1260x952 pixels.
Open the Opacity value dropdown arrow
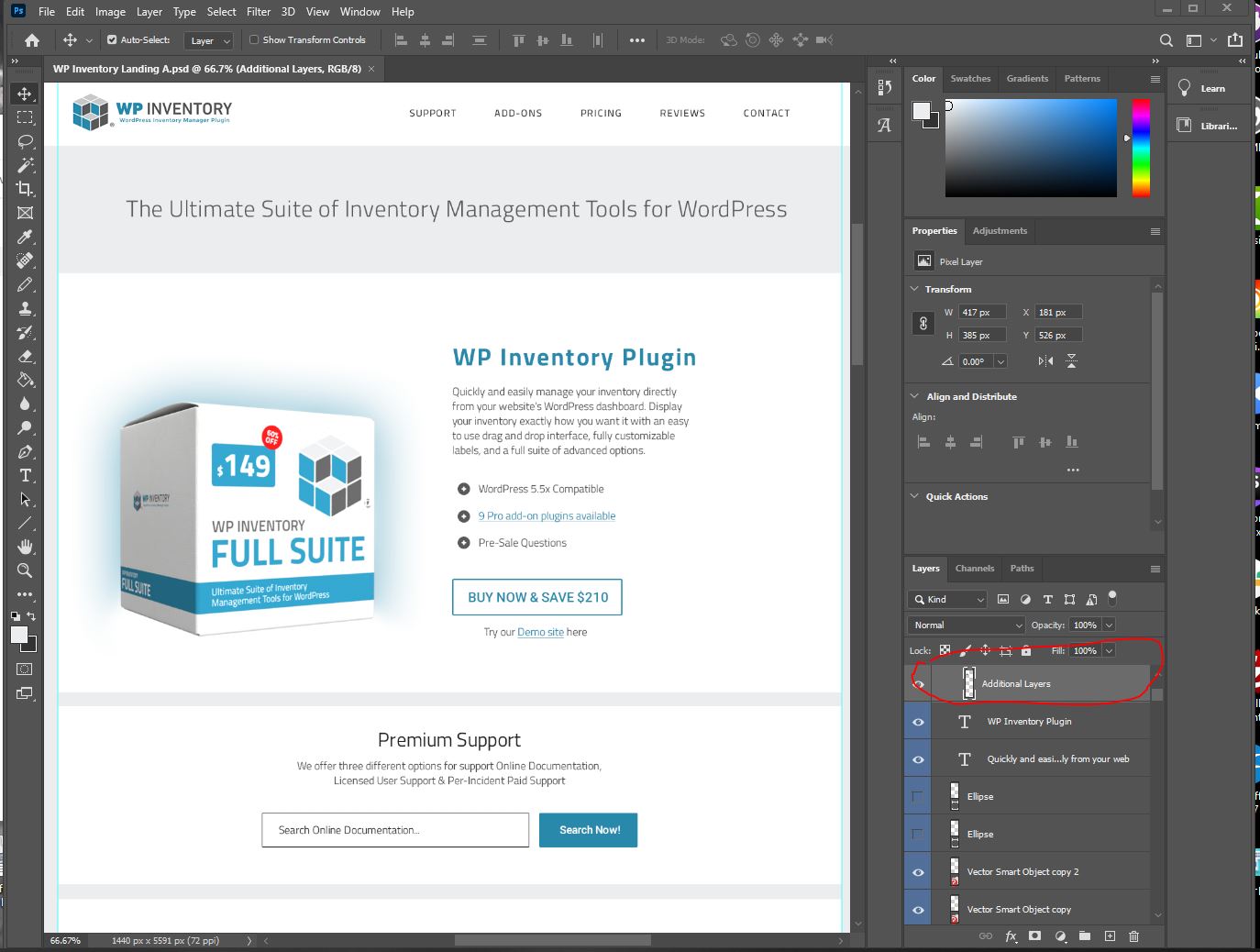[x=1109, y=625]
